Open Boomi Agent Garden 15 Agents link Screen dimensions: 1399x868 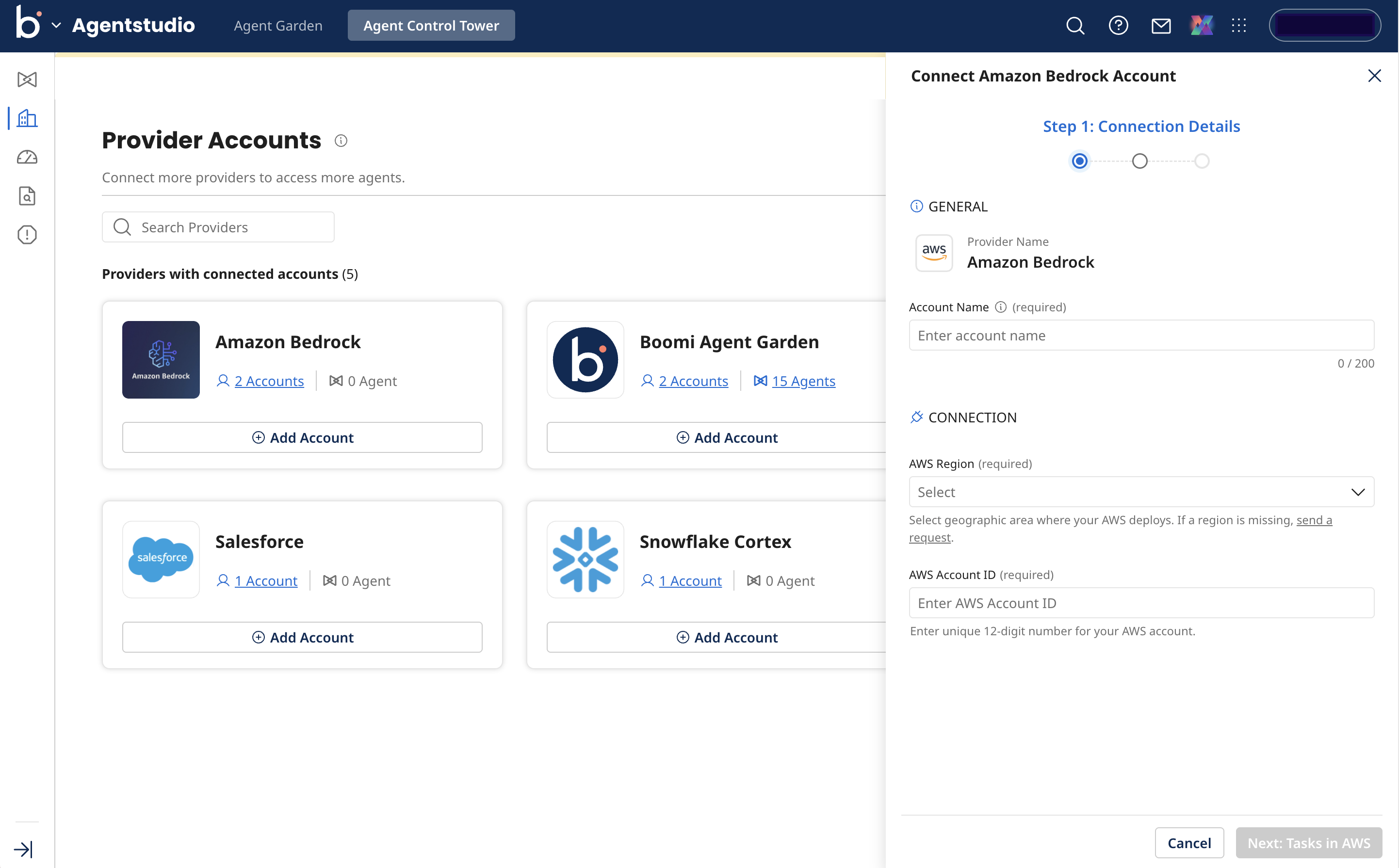coord(803,381)
